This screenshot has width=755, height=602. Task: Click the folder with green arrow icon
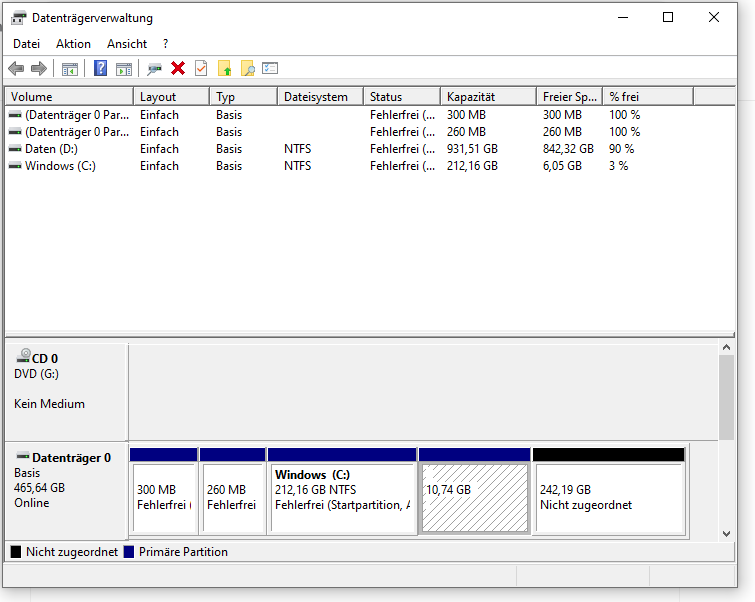224,68
